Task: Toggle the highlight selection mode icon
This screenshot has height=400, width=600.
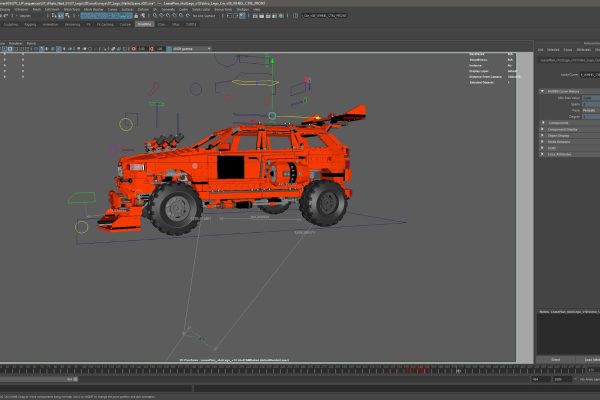Action: pyautogui.click(x=143, y=16)
